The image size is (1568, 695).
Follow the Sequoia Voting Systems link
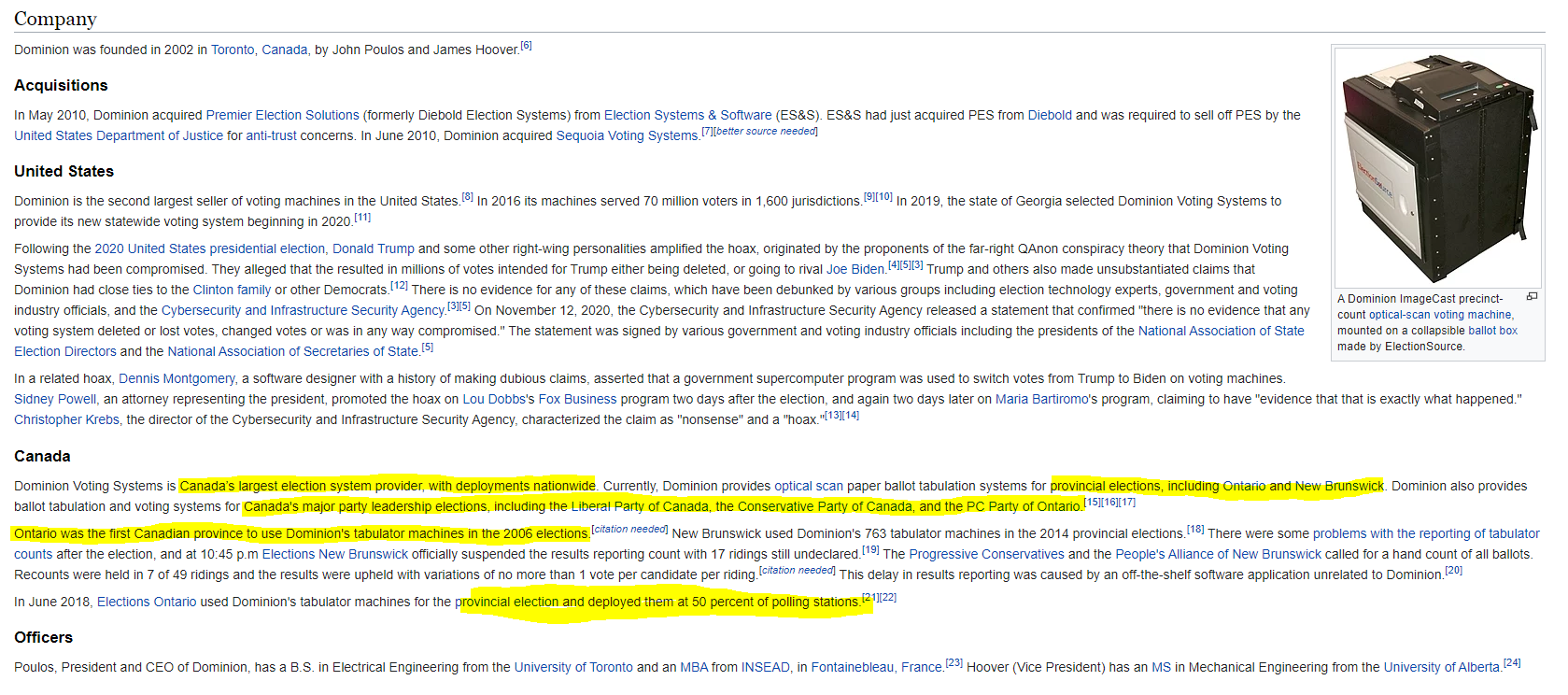click(x=627, y=135)
